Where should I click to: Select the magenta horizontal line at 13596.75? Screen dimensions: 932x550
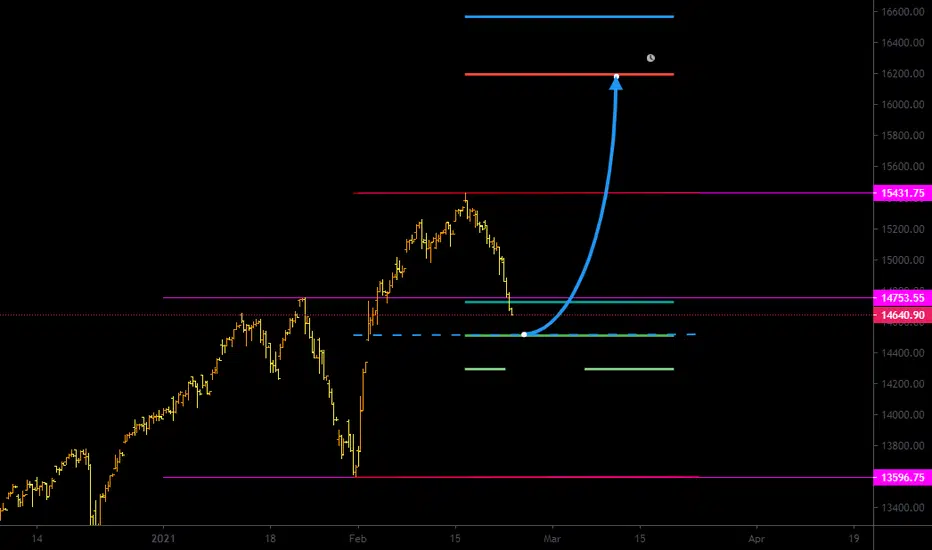coord(517,477)
